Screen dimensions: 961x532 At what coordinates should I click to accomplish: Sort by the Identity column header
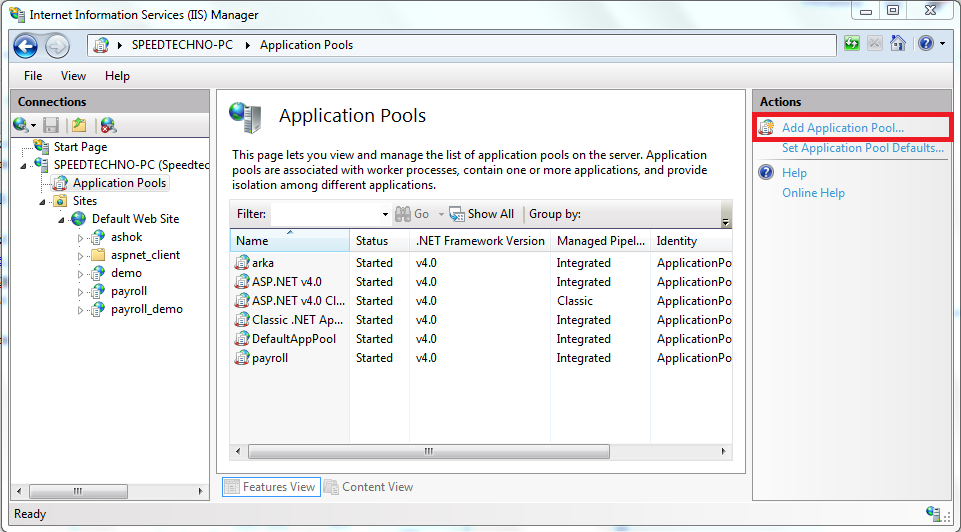pos(691,241)
